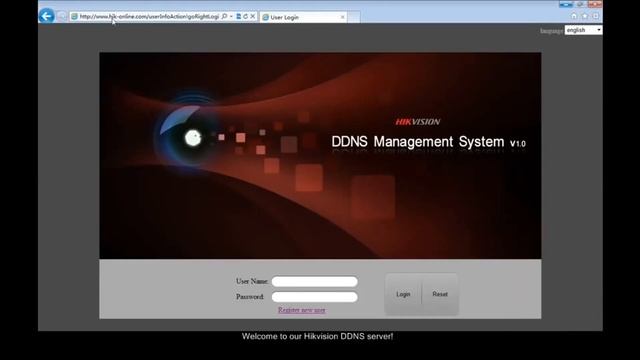Viewport: 640px width, 360px height.
Task: Click the User Name label text
Action: pos(252,281)
